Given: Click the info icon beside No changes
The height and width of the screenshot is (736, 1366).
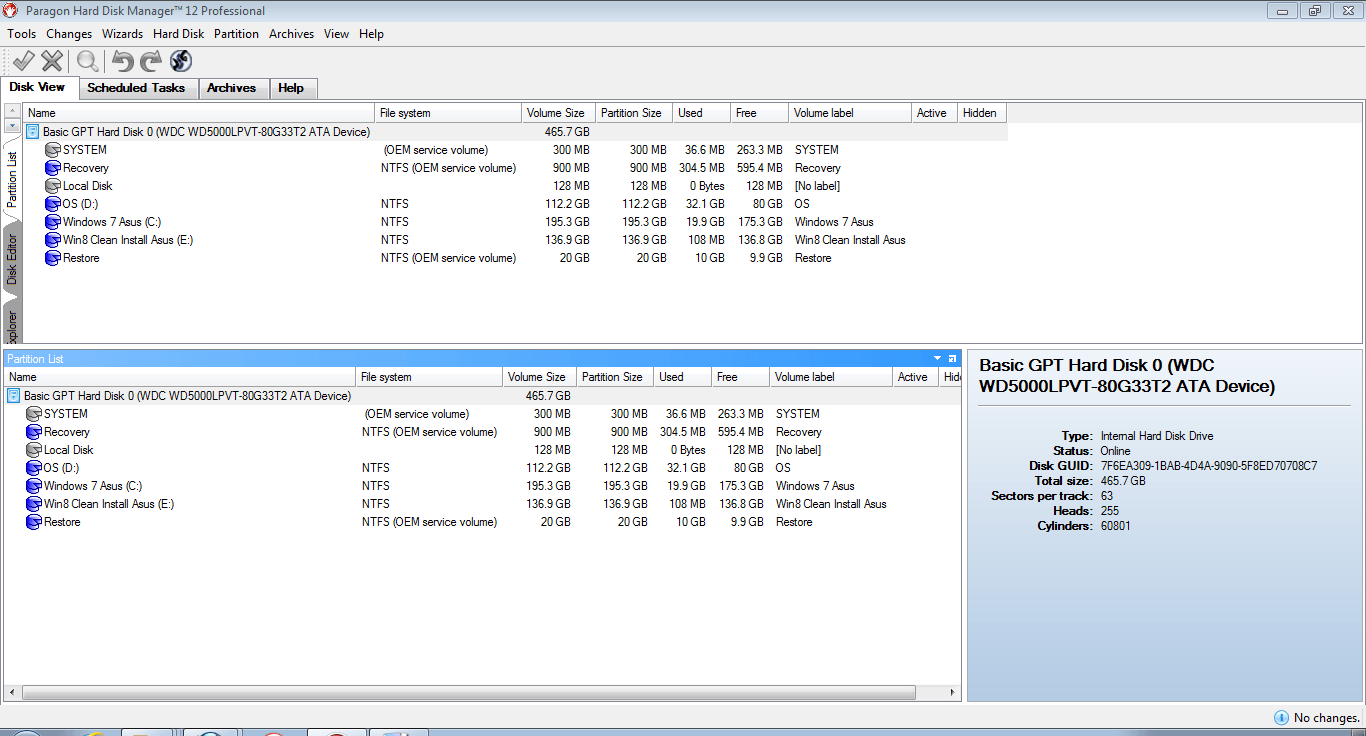Looking at the screenshot, I should click(x=1281, y=718).
